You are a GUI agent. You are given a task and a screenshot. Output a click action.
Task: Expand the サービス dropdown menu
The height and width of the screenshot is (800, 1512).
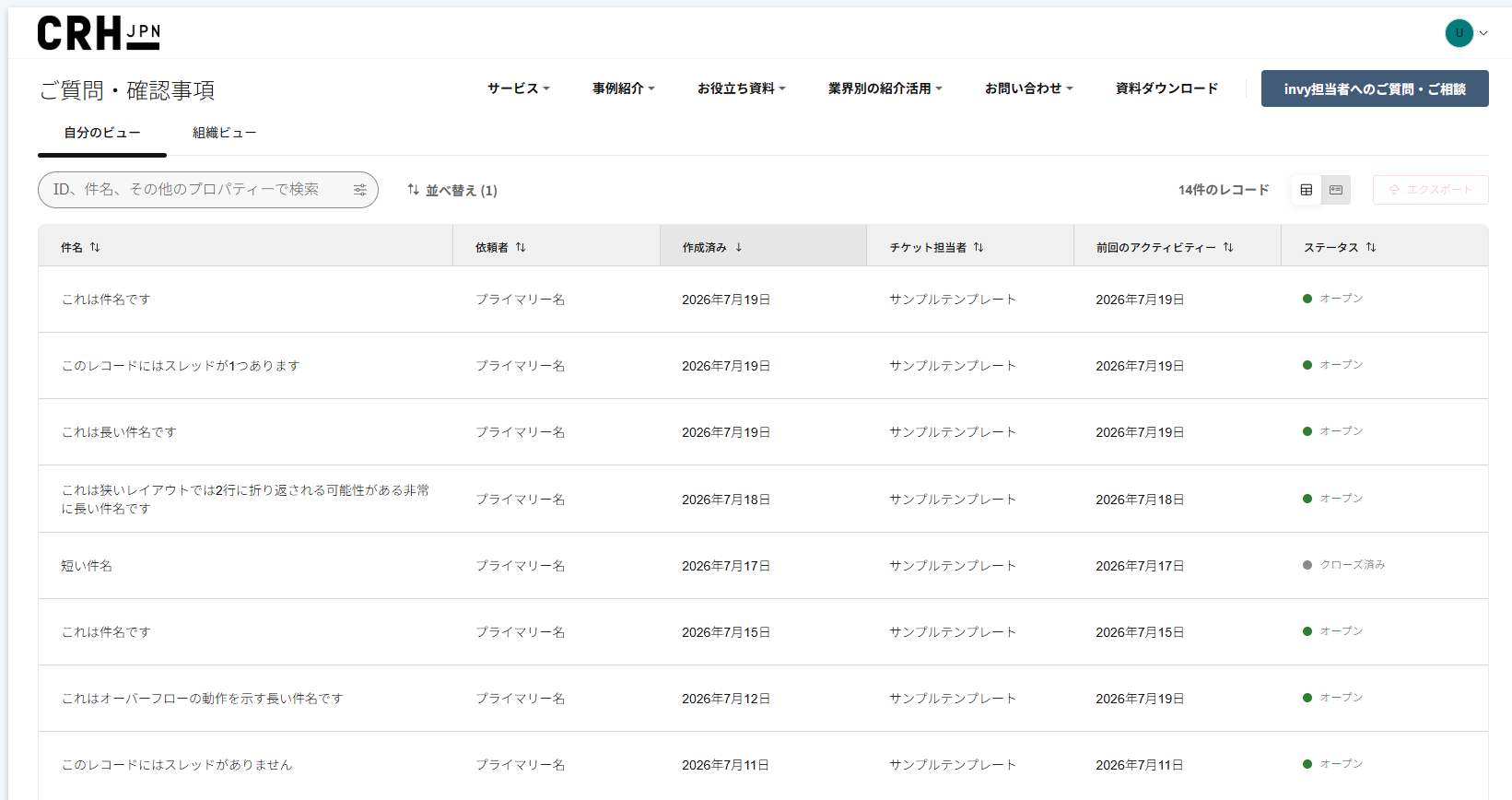(x=519, y=88)
